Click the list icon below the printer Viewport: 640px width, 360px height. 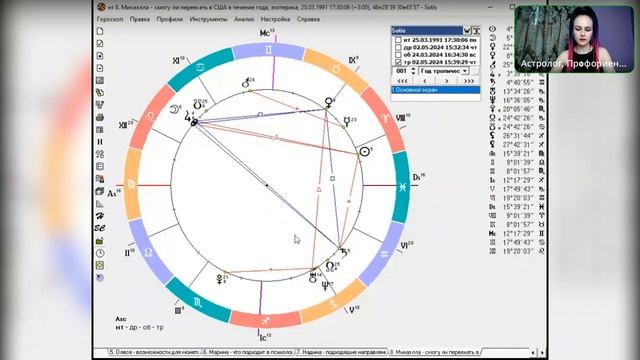pos(100,130)
